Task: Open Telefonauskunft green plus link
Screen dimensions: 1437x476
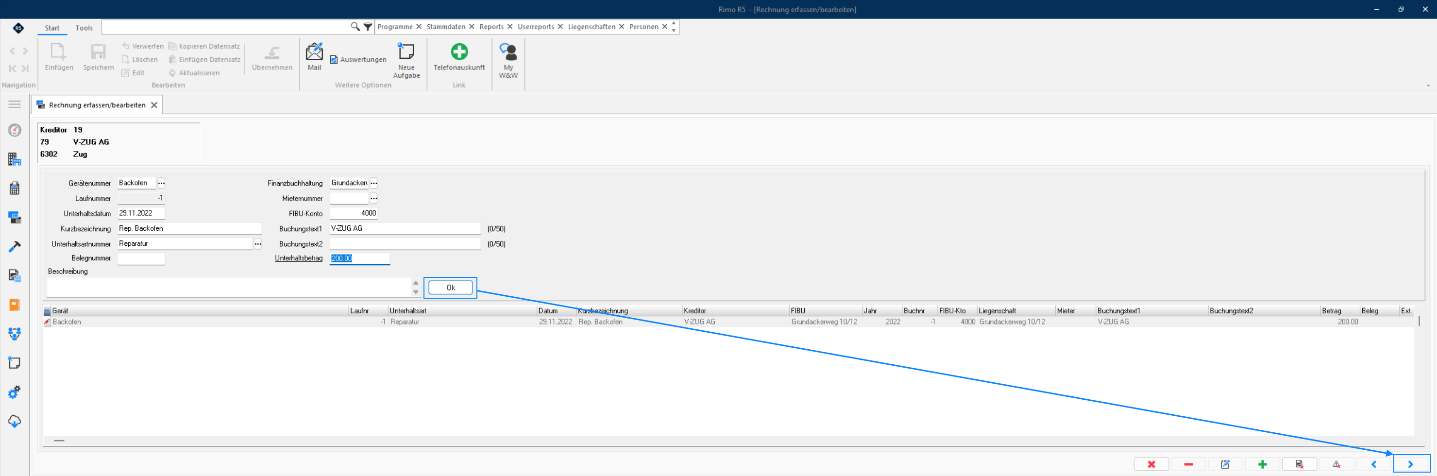Action: (x=459, y=58)
